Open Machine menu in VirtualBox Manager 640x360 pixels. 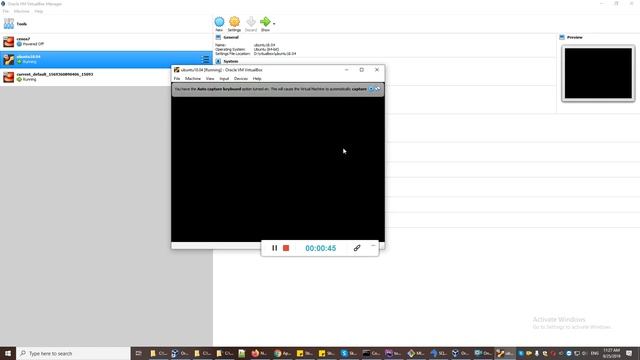coord(22,11)
